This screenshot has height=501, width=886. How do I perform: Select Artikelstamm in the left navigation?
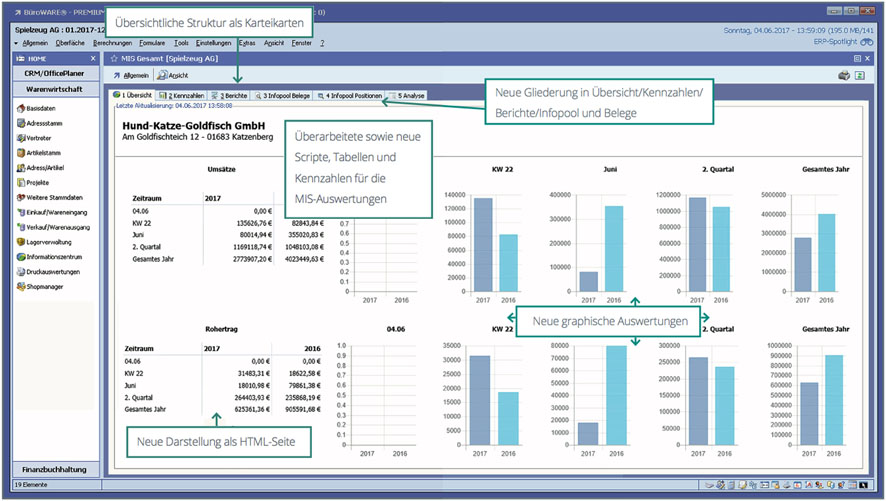[x=44, y=153]
